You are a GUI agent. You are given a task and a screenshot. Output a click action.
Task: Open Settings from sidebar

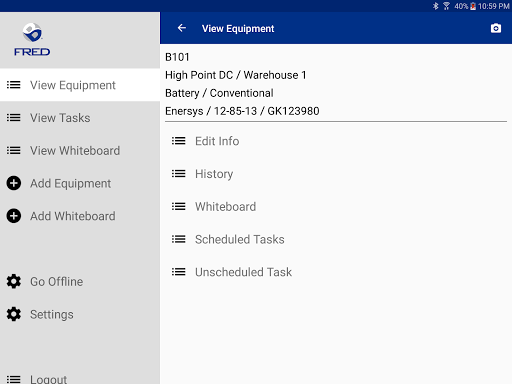click(x=80, y=314)
